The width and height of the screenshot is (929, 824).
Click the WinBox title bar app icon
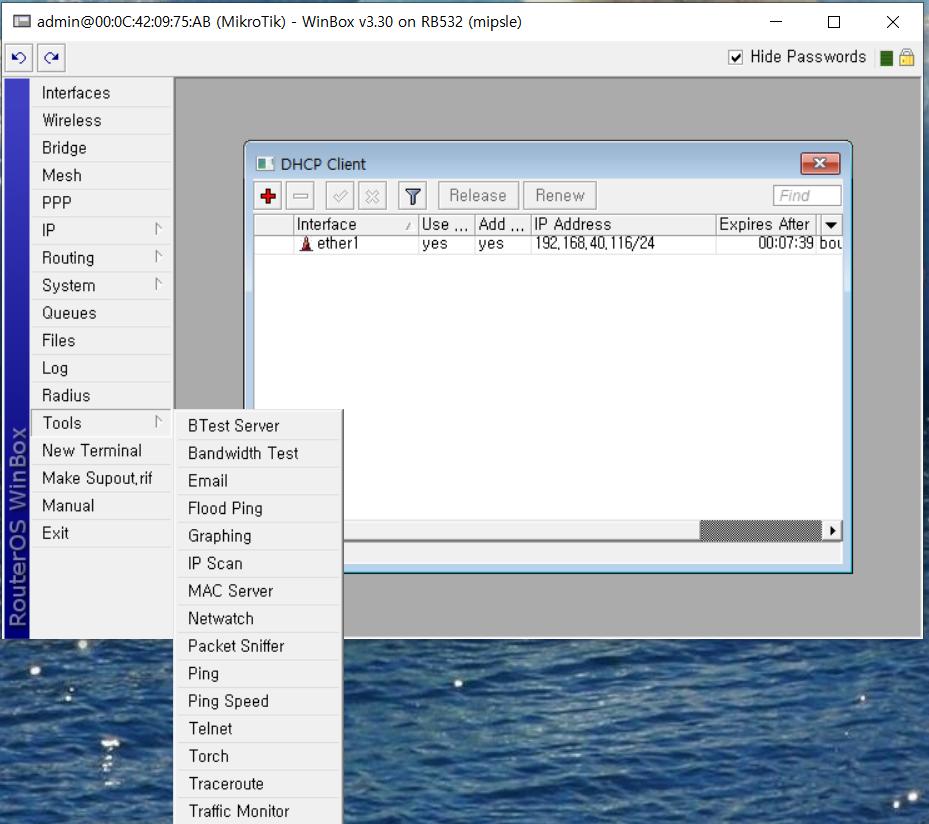22,22
